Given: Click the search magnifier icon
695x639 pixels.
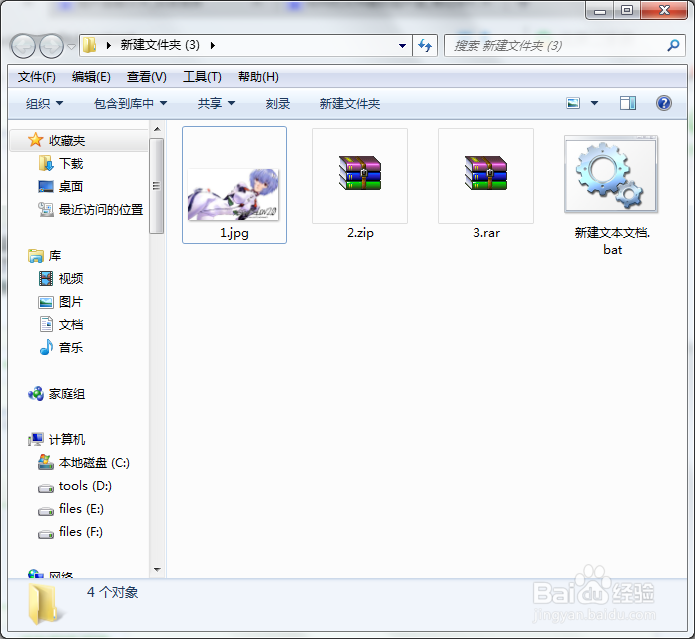Looking at the screenshot, I should pos(673,45).
